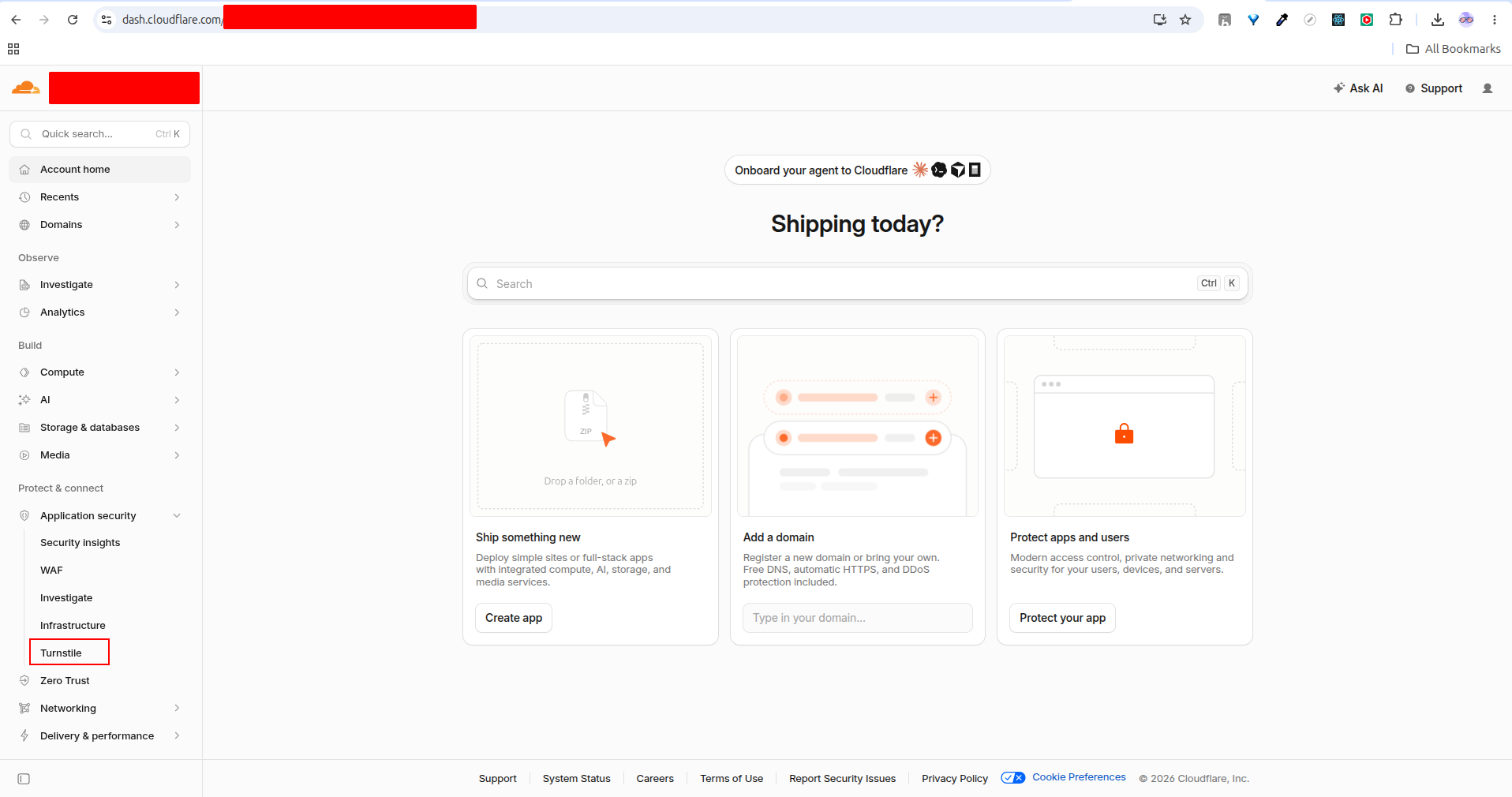Open the Careers footer link
Image resolution: width=1512 pixels, height=797 pixels.
[655, 779]
